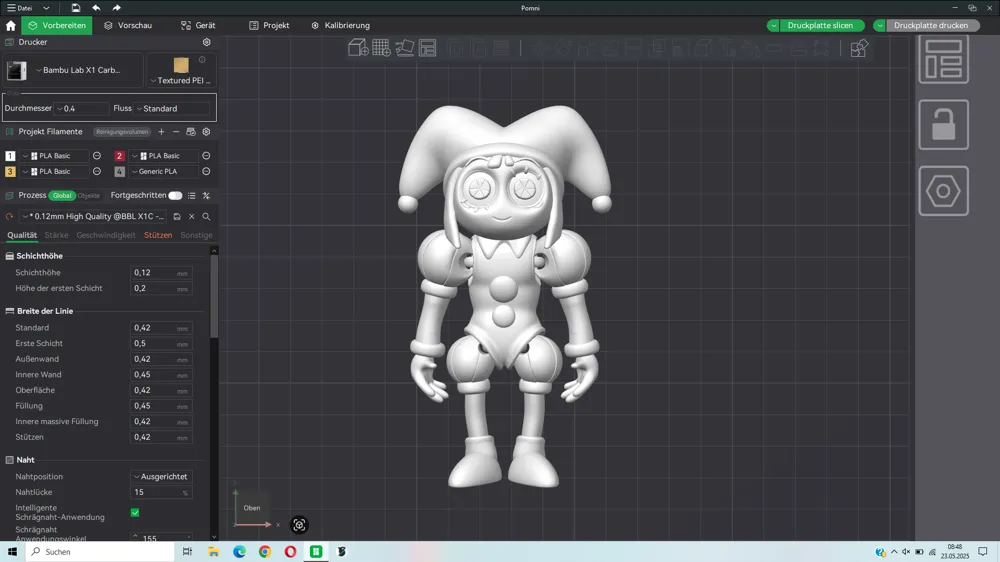Switch to the Projekt tab
The image size is (1000, 562).
[269, 26]
